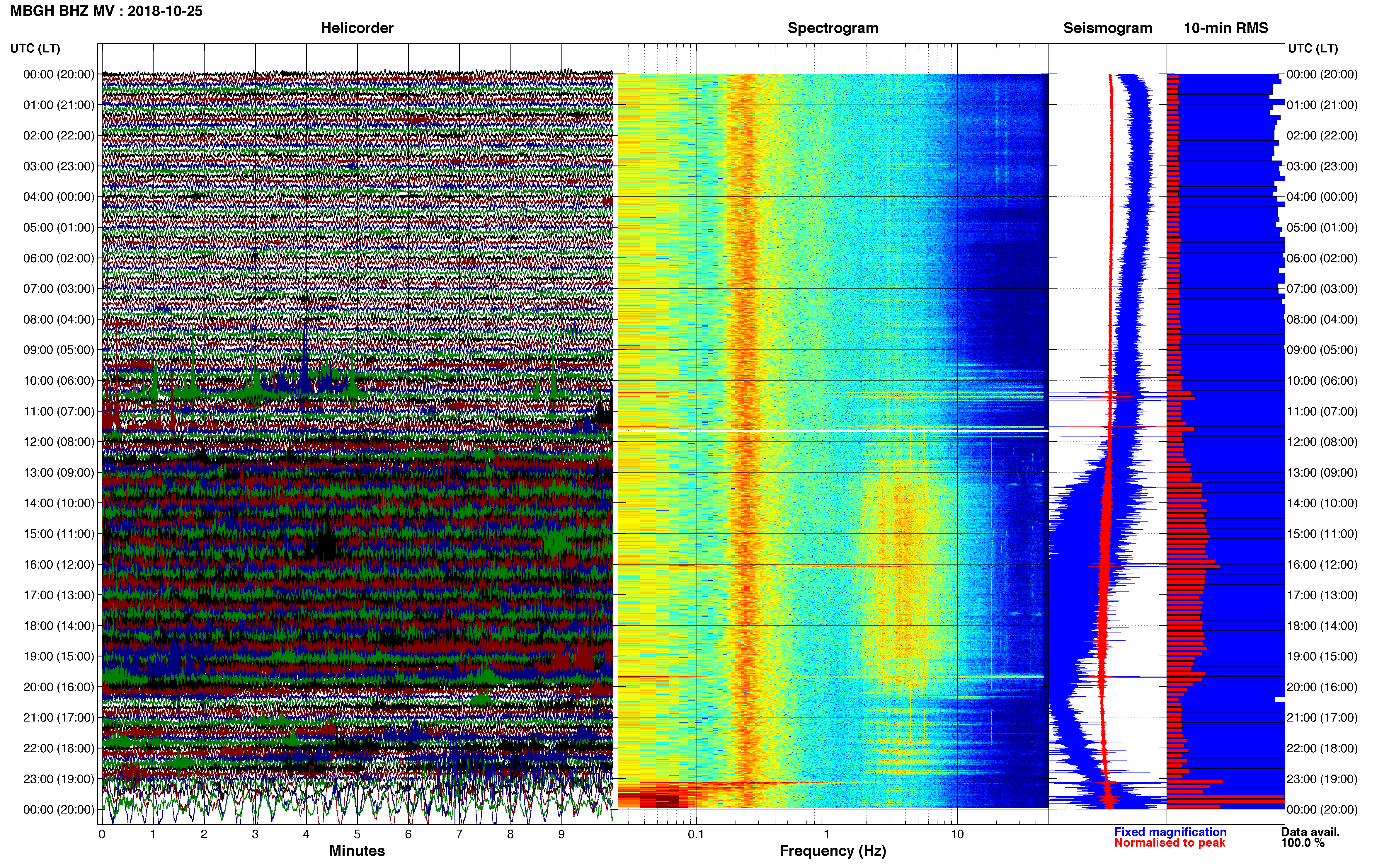The image size is (1389, 868).
Task: Click Helicorder-side time label '10:00 (06:00)'
Action: tap(59, 381)
